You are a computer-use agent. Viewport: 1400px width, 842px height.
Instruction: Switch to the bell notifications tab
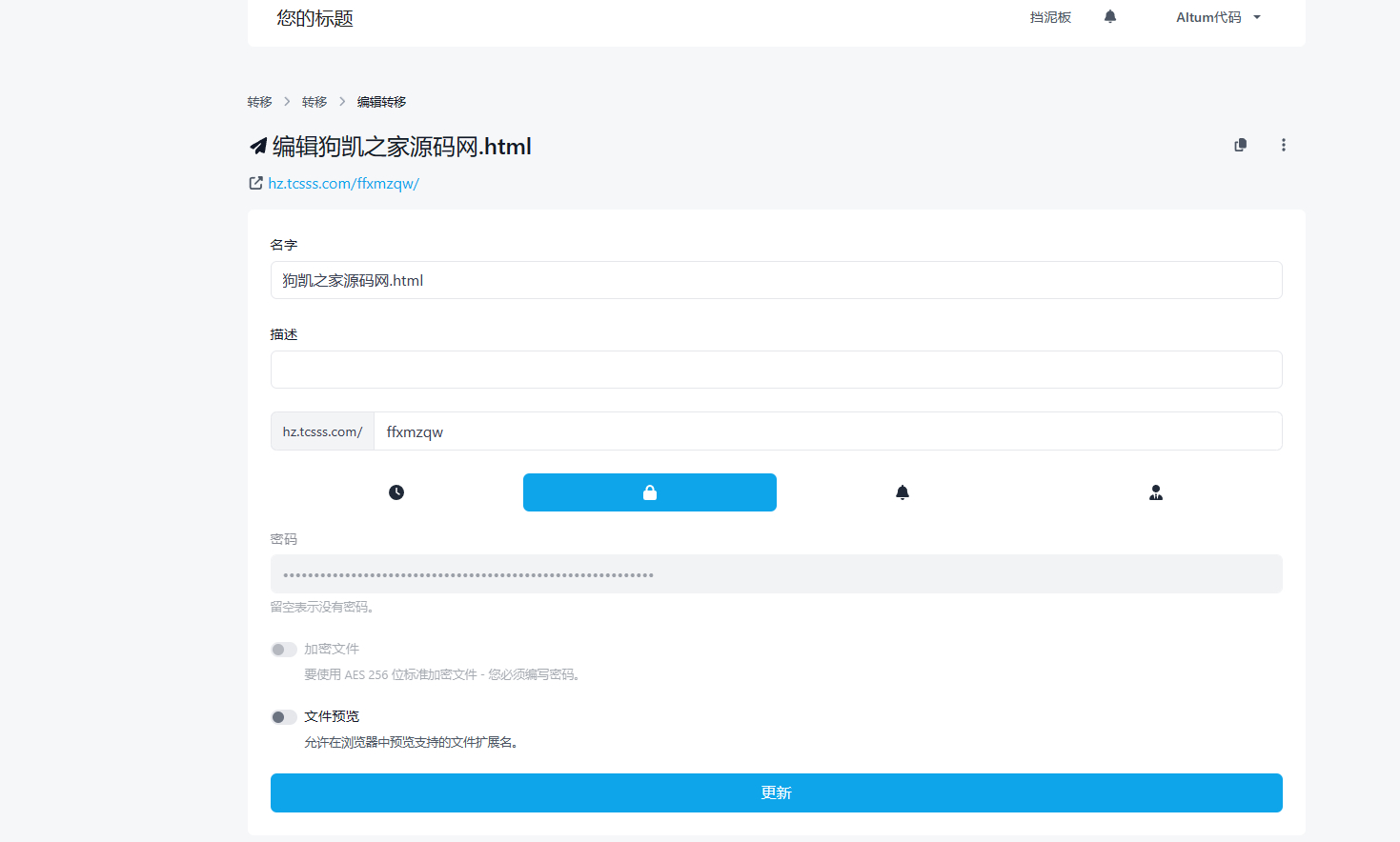point(903,492)
